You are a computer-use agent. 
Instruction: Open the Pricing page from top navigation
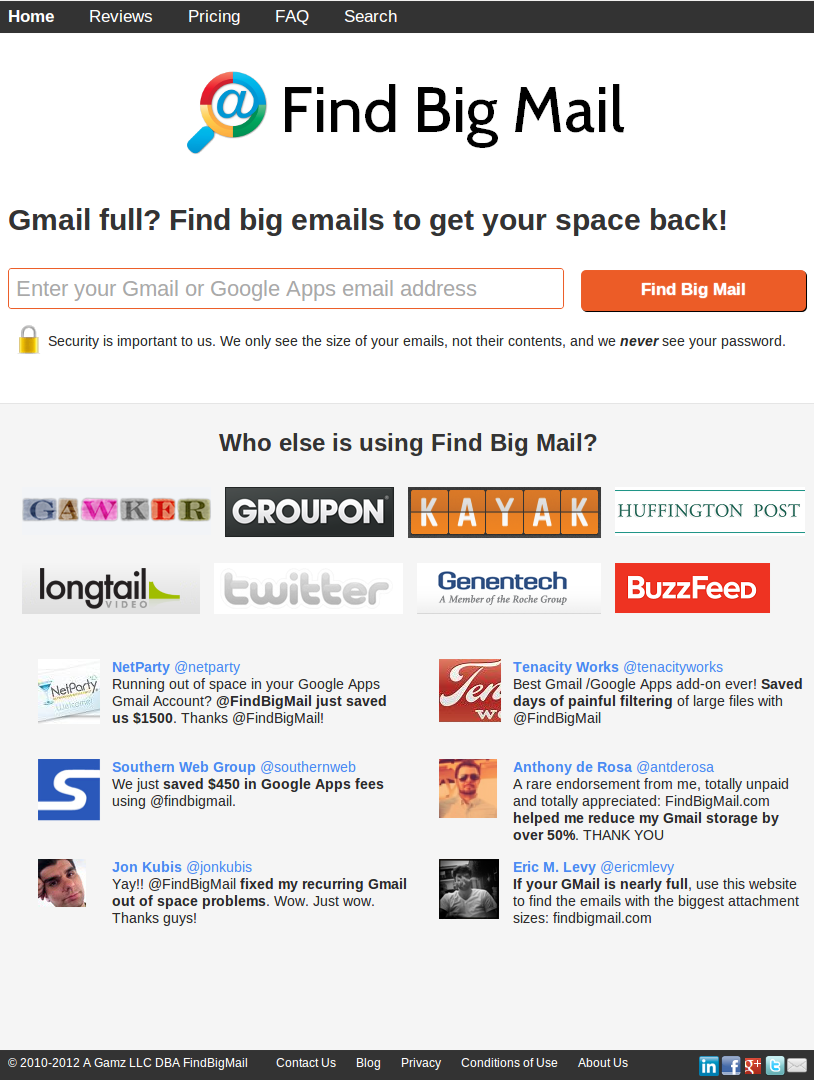click(214, 17)
